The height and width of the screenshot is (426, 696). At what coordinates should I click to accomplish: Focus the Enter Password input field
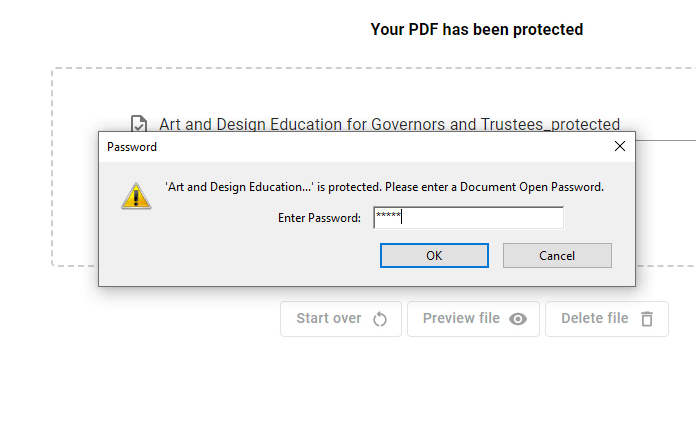tap(468, 218)
